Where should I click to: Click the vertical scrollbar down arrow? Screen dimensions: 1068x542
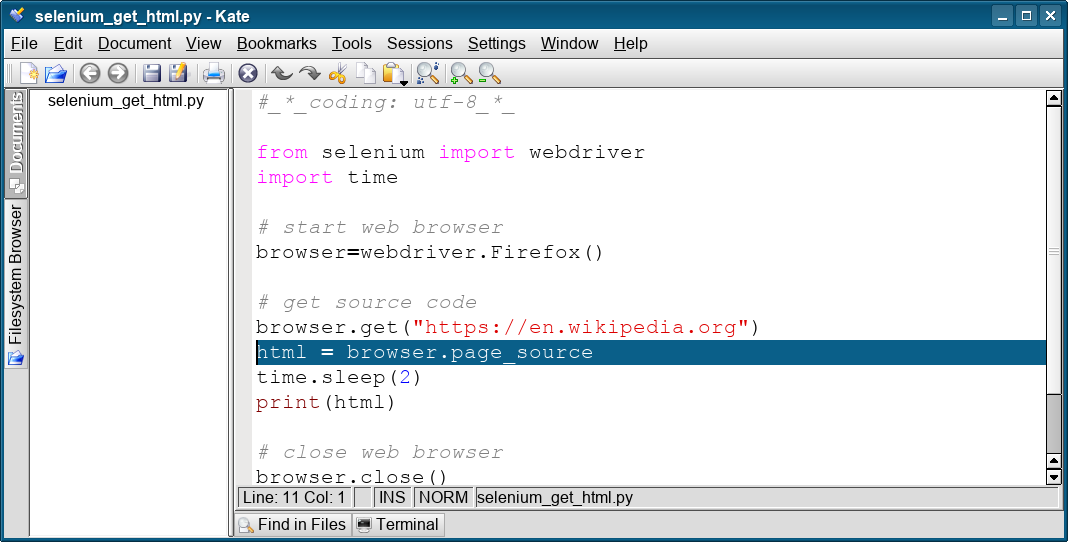tap(1054, 477)
